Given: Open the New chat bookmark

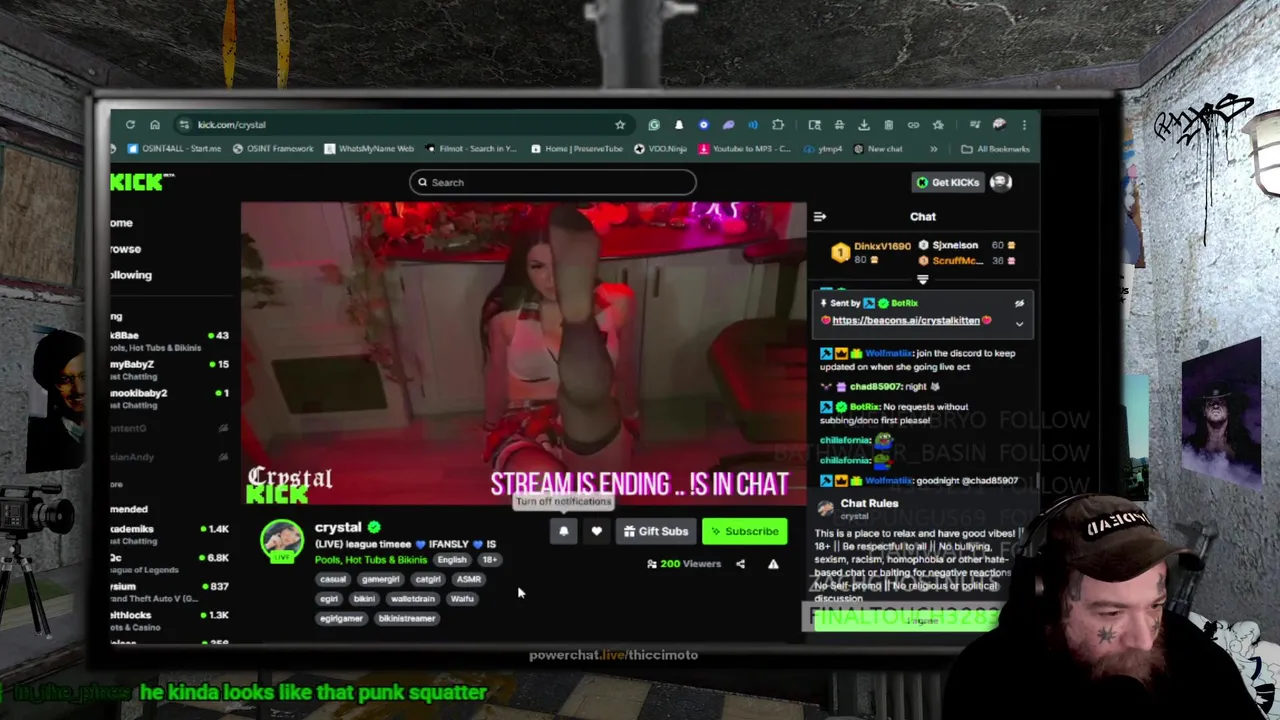Looking at the screenshot, I should pyautogui.click(x=878, y=149).
